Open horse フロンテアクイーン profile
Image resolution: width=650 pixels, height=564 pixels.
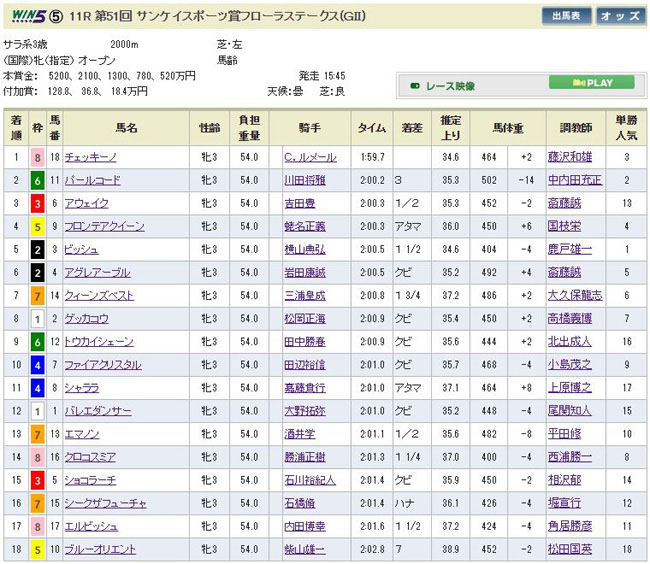[x=104, y=226]
